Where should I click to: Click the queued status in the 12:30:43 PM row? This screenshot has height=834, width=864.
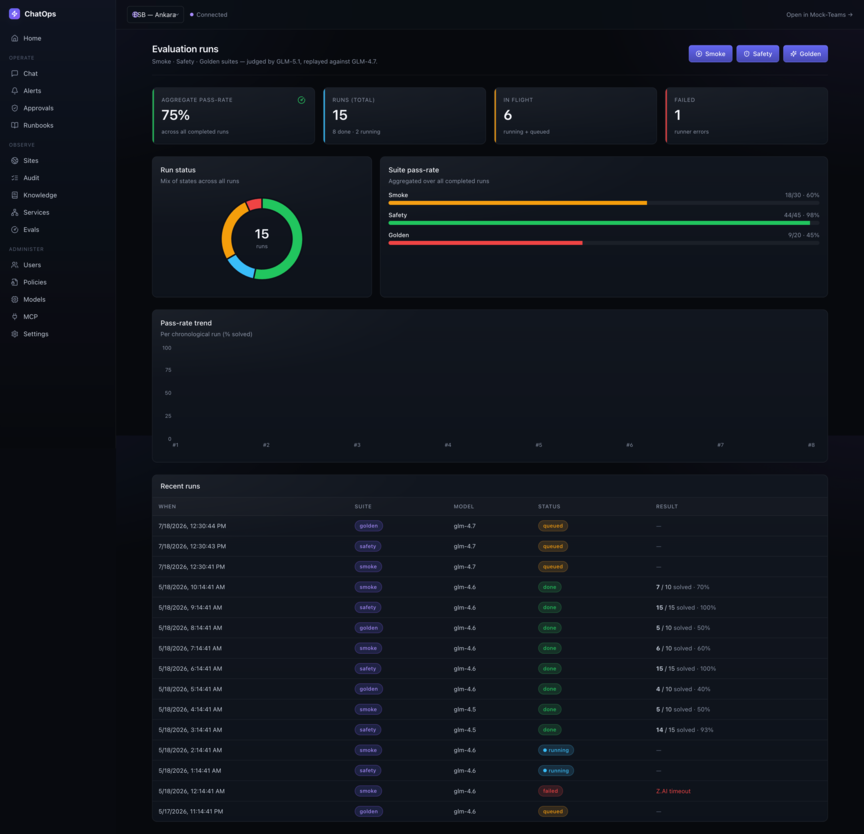(x=553, y=546)
